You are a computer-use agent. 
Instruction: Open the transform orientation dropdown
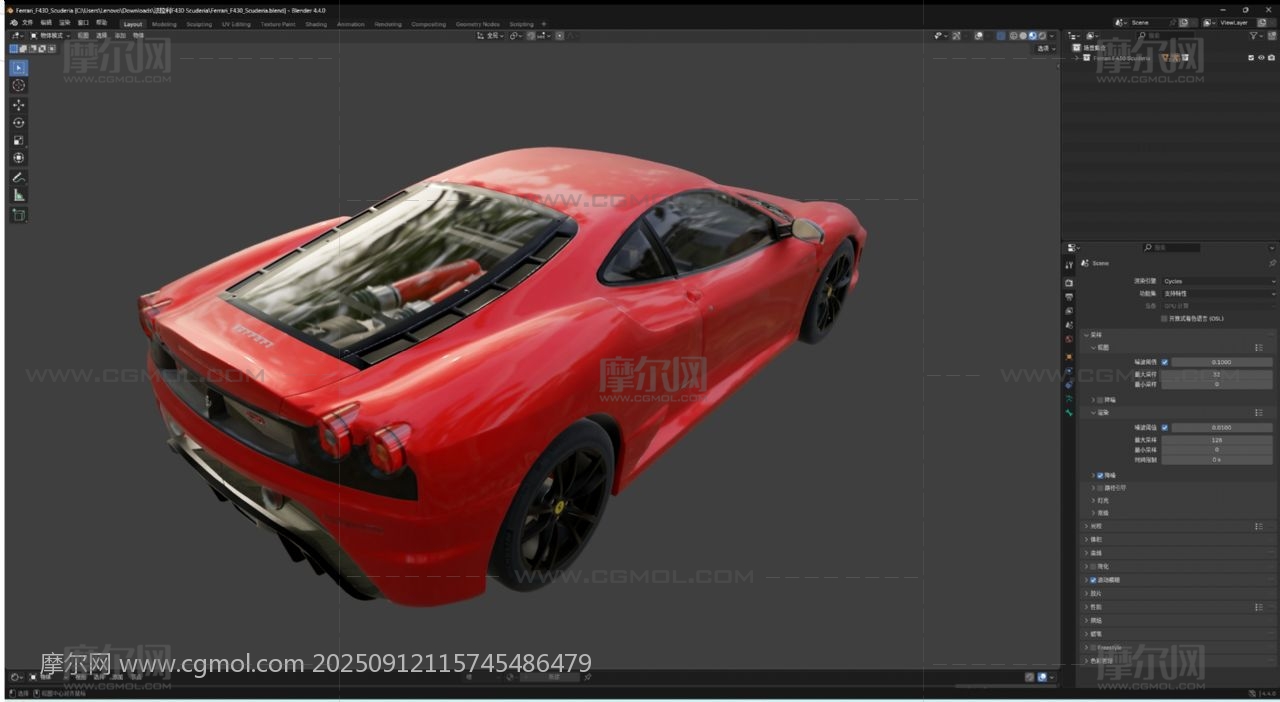[491, 36]
